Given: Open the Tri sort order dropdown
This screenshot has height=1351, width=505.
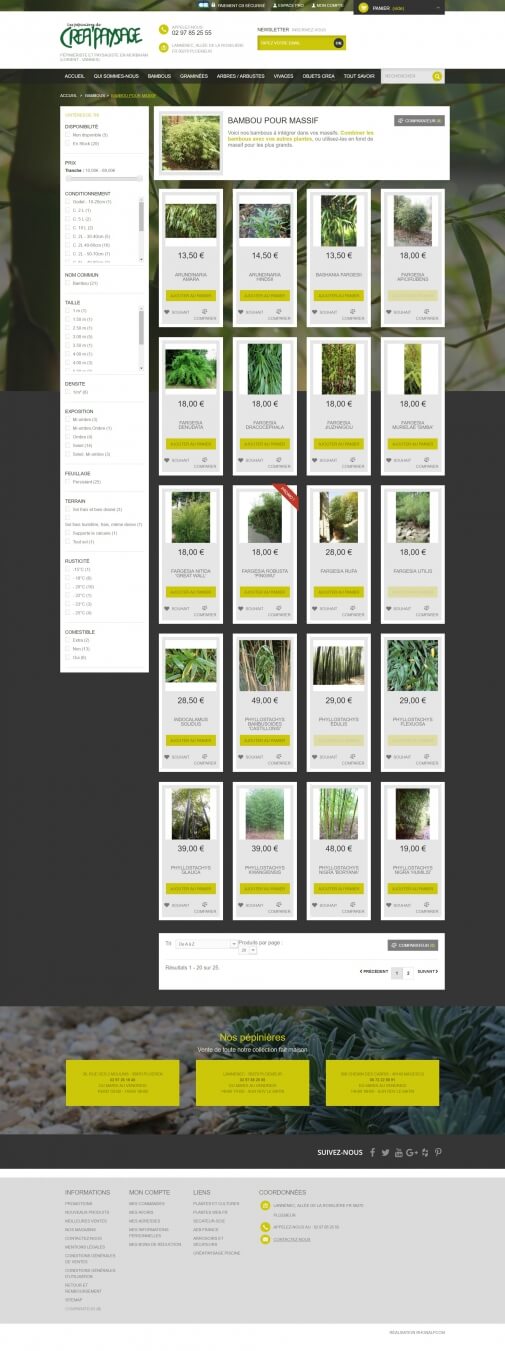Looking at the screenshot, I should coord(206,944).
